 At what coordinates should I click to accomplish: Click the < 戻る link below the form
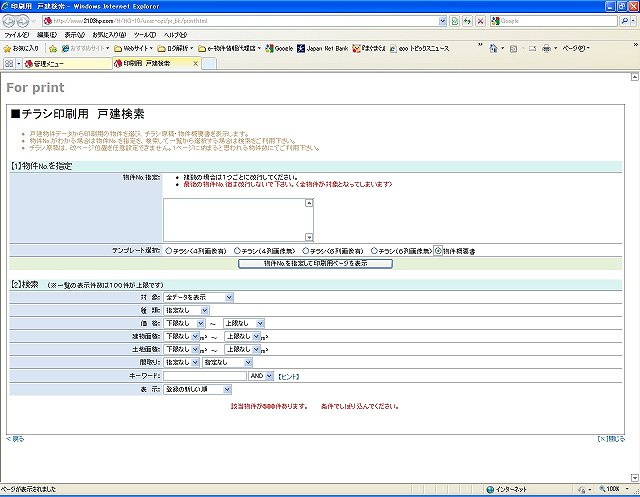[x=15, y=439]
